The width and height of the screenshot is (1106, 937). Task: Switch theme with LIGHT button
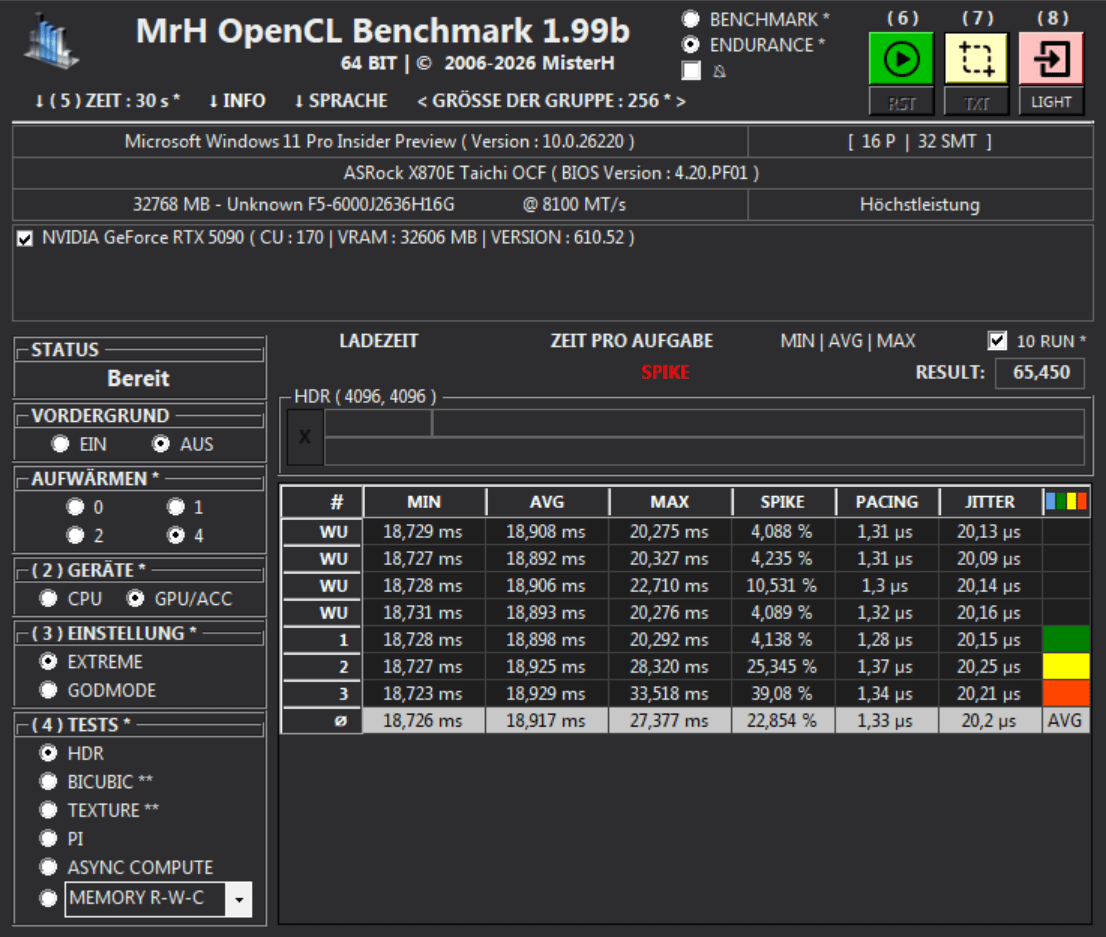1051,102
